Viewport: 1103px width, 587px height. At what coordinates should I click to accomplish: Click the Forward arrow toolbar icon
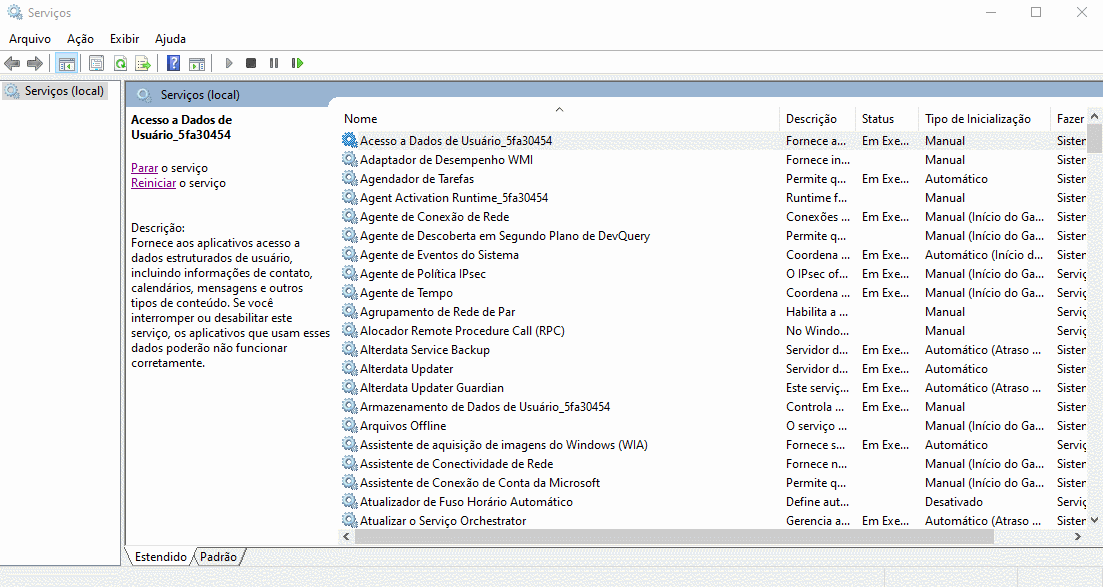coord(34,63)
